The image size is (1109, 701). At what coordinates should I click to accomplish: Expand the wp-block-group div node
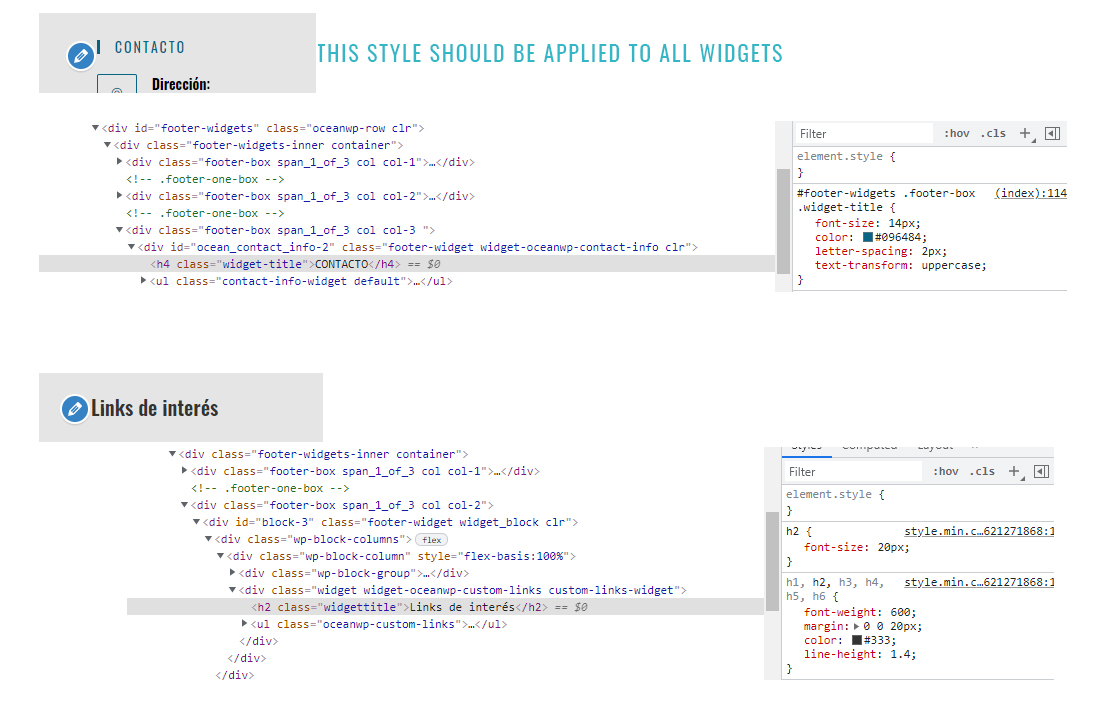click(233, 573)
